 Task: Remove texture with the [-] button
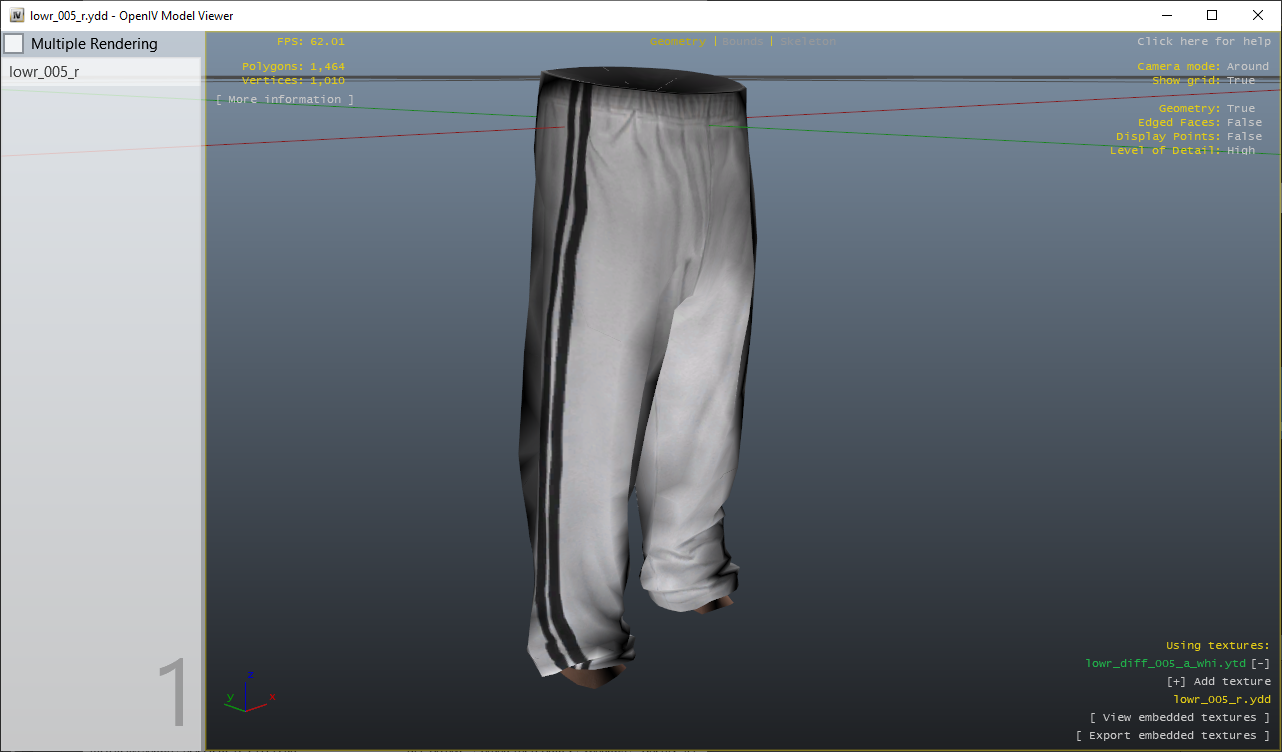pos(1261,663)
